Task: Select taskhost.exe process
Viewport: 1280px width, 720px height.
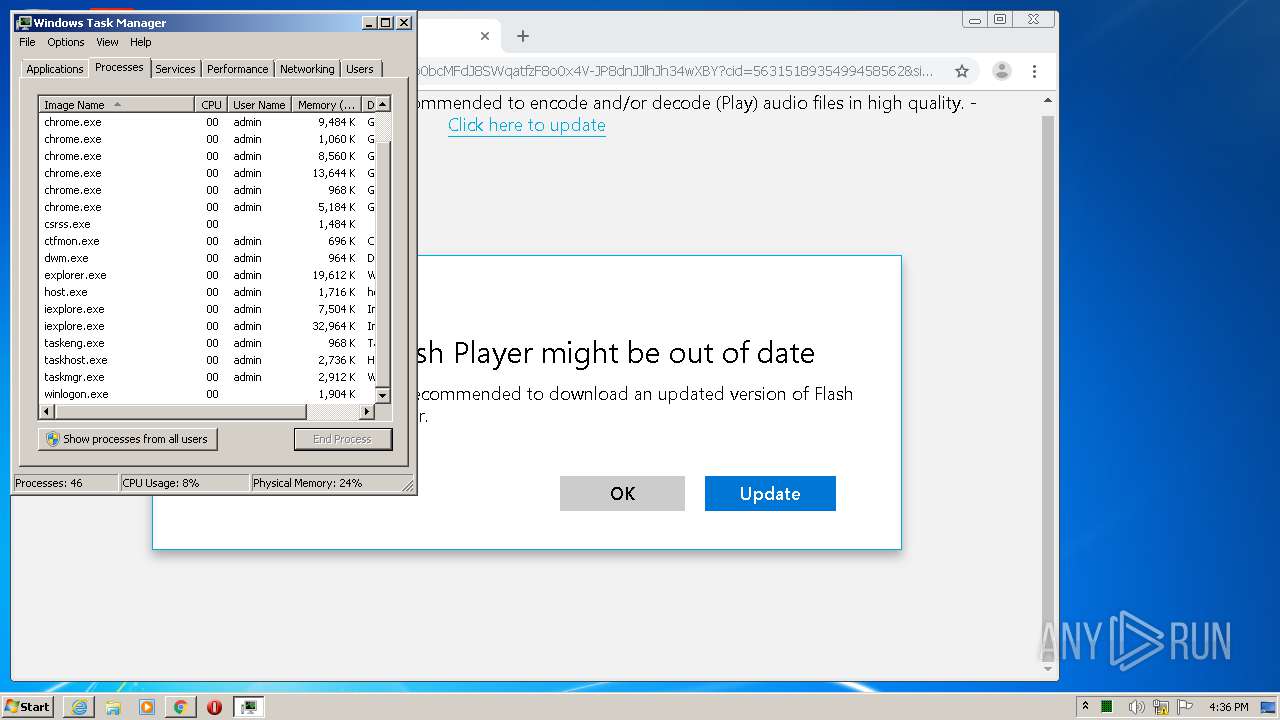Action: click(207, 360)
